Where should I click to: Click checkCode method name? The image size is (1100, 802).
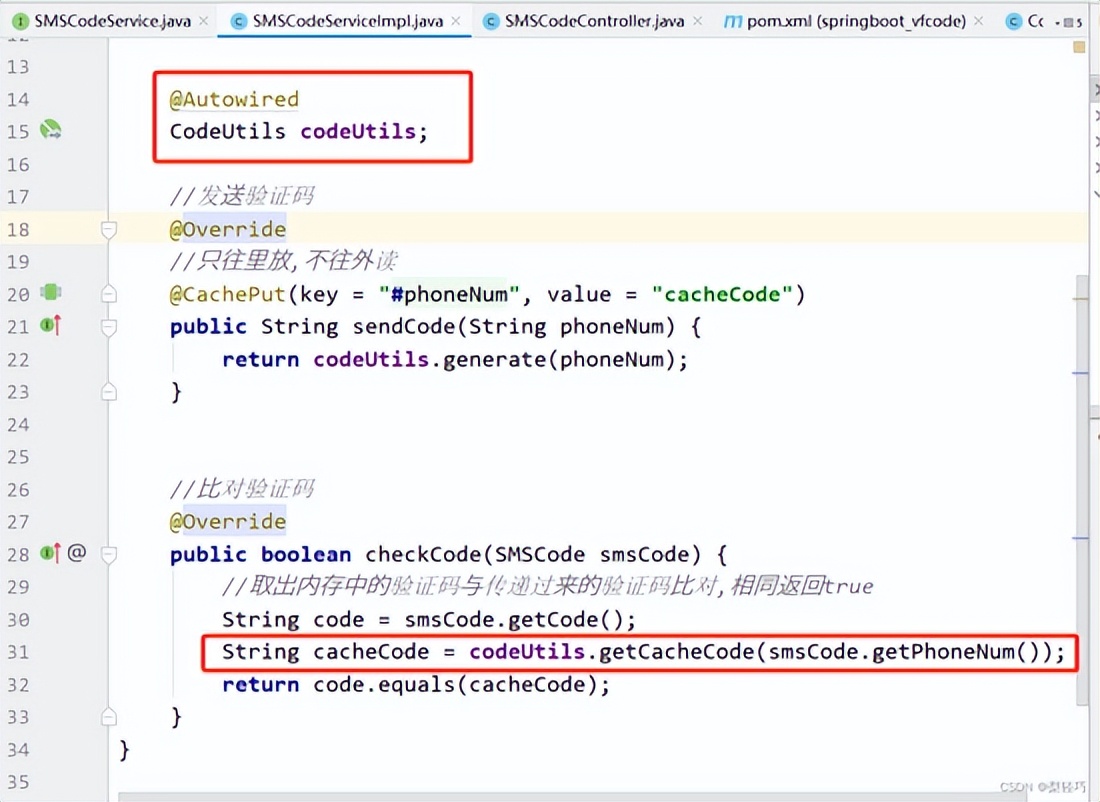point(424,554)
